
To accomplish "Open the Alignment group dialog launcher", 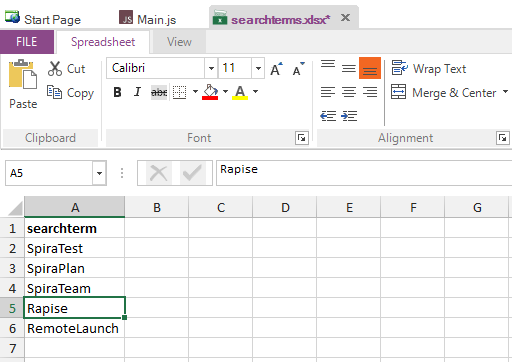I will coord(502,138).
